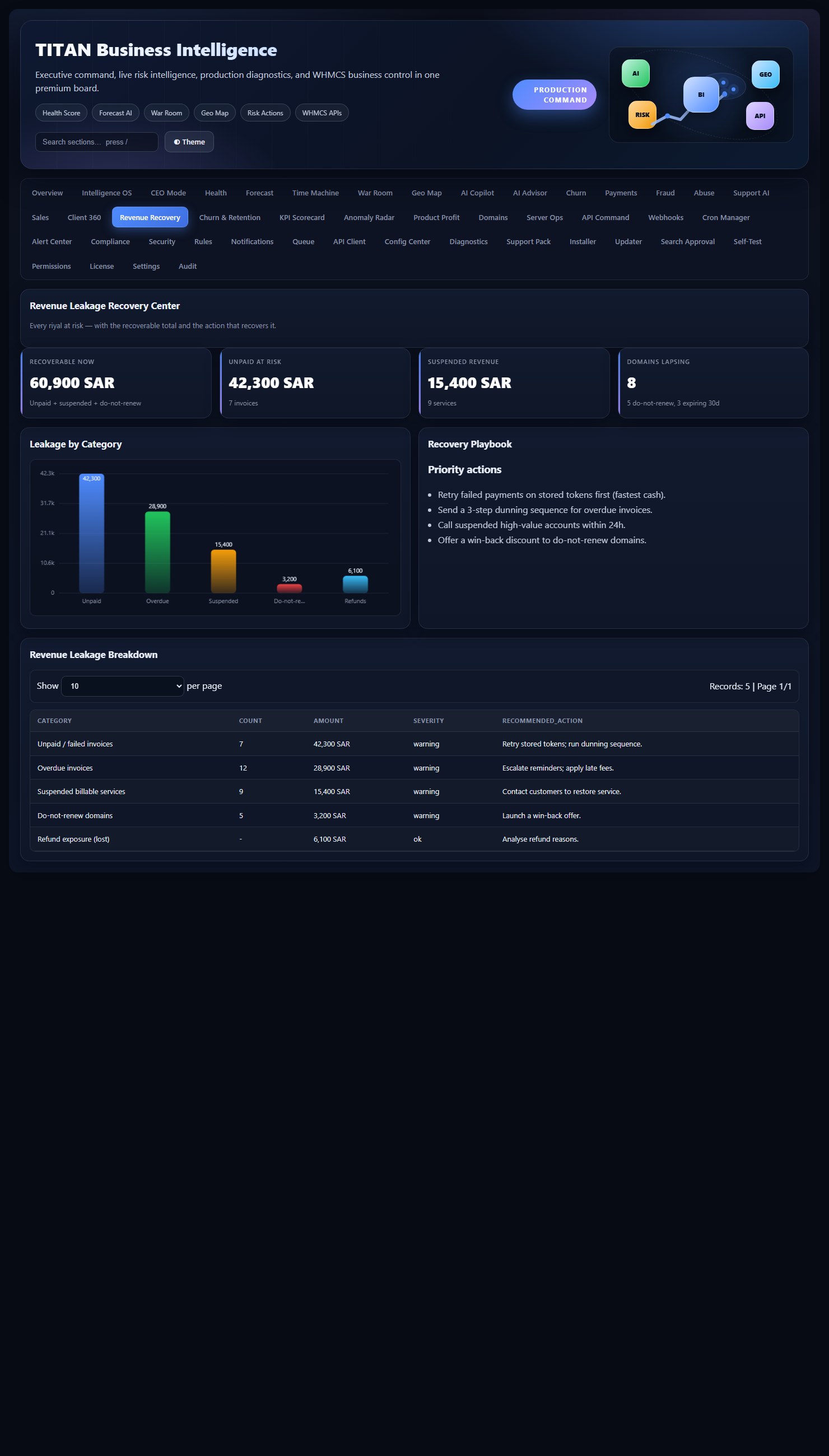Click the 'Records: 5 | Page 1/1' text
Image resolution: width=829 pixels, height=1456 pixels.
tap(751, 687)
